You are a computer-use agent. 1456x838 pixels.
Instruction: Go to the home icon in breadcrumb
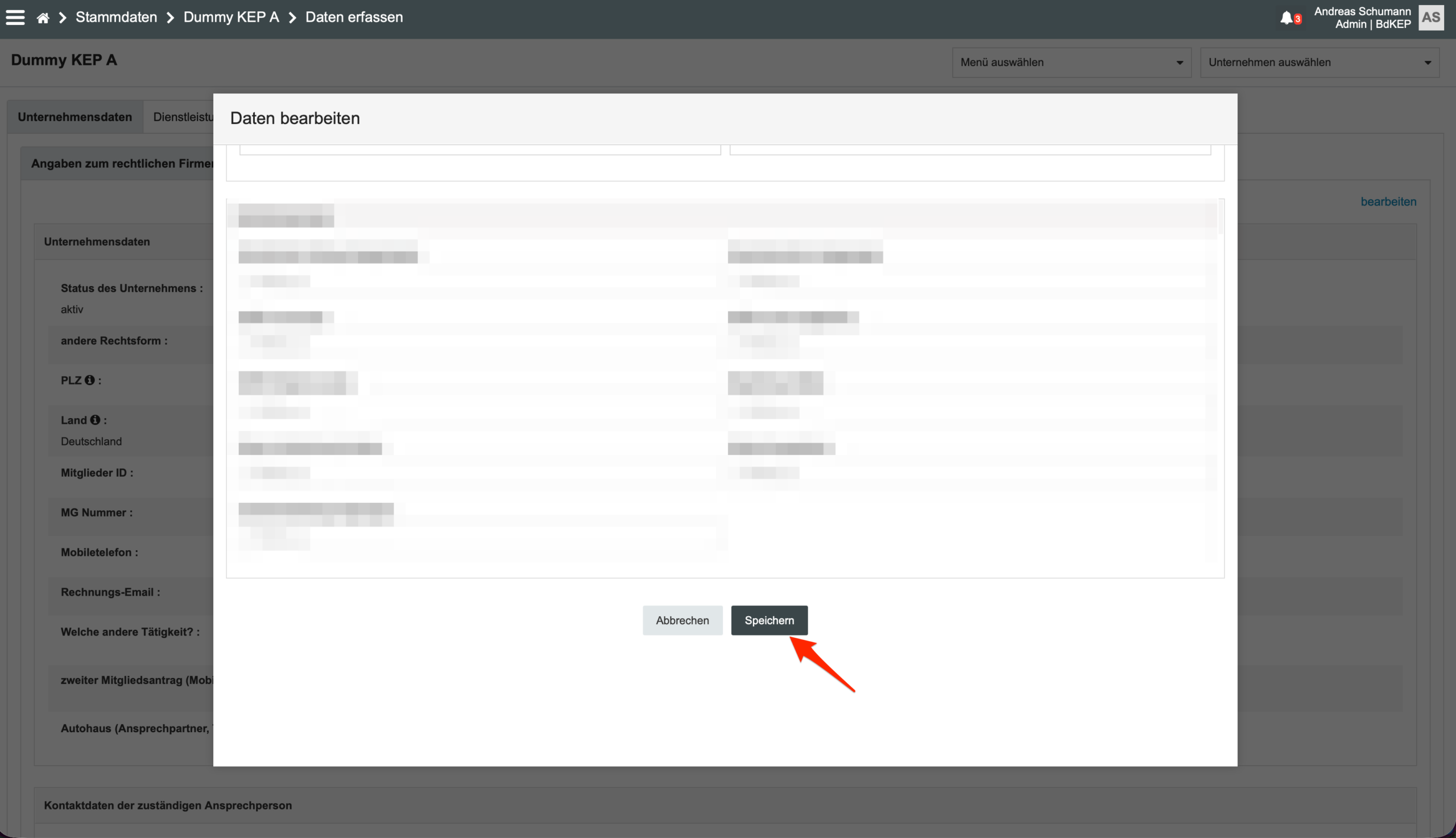(43, 18)
